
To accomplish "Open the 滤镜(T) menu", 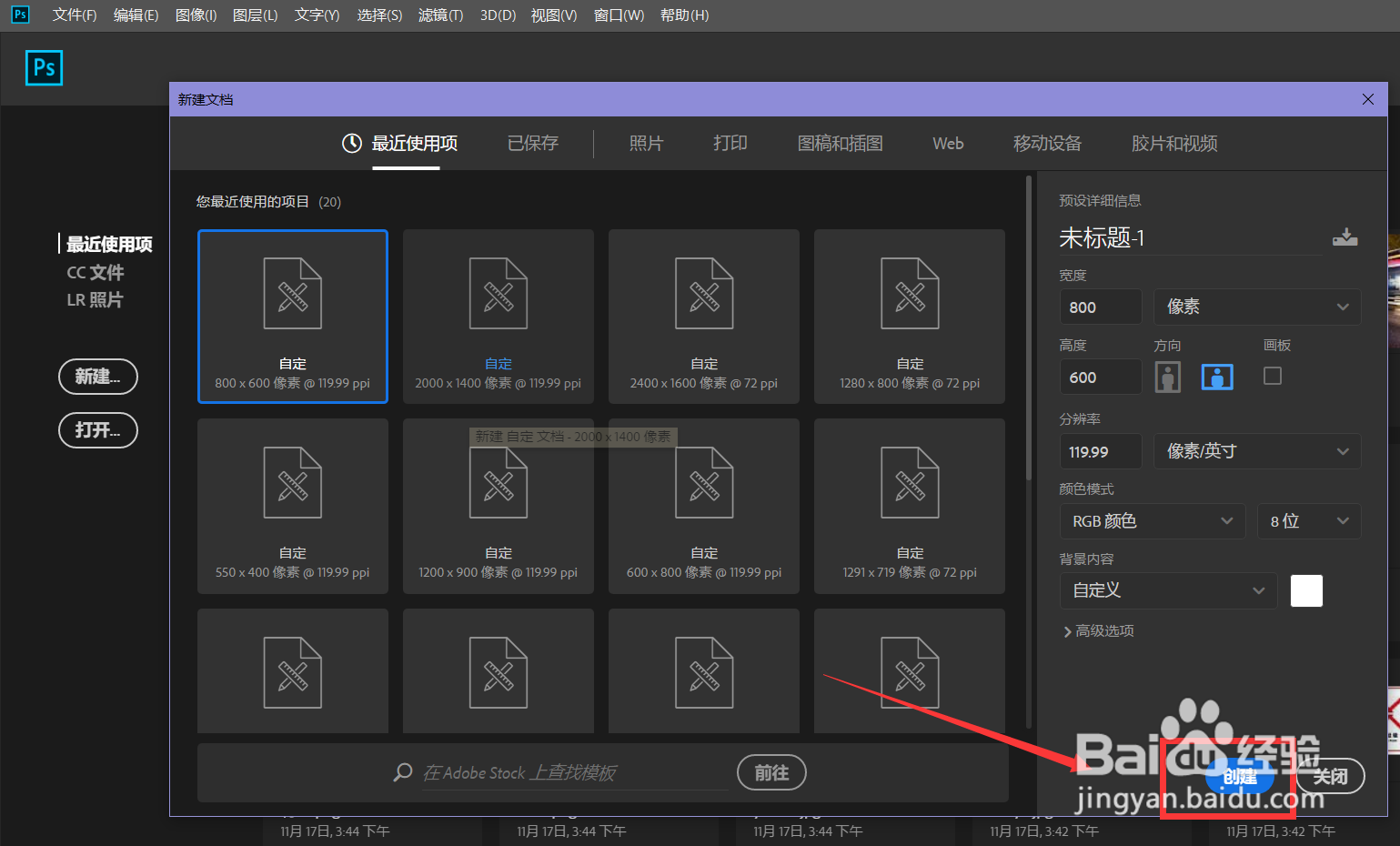I will (440, 15).
